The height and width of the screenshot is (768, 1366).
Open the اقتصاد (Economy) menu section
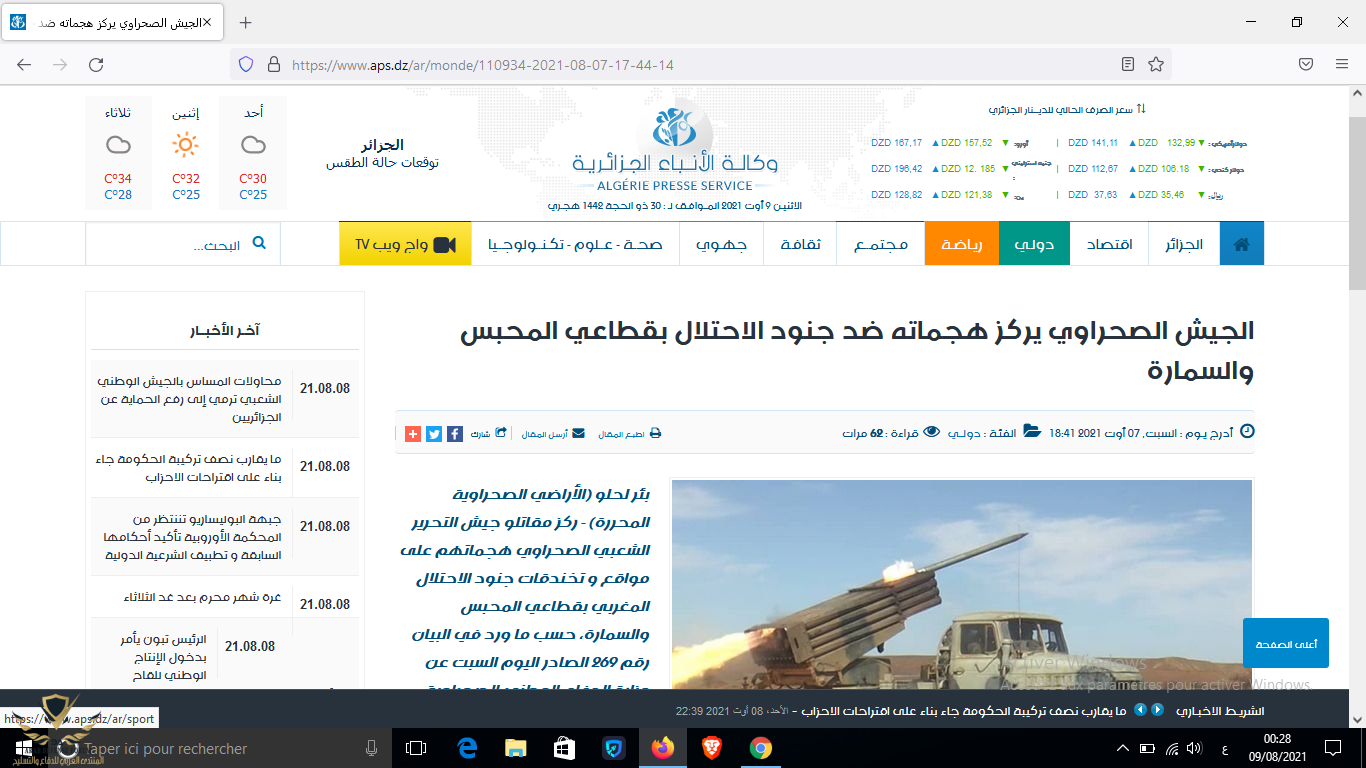1110,244
